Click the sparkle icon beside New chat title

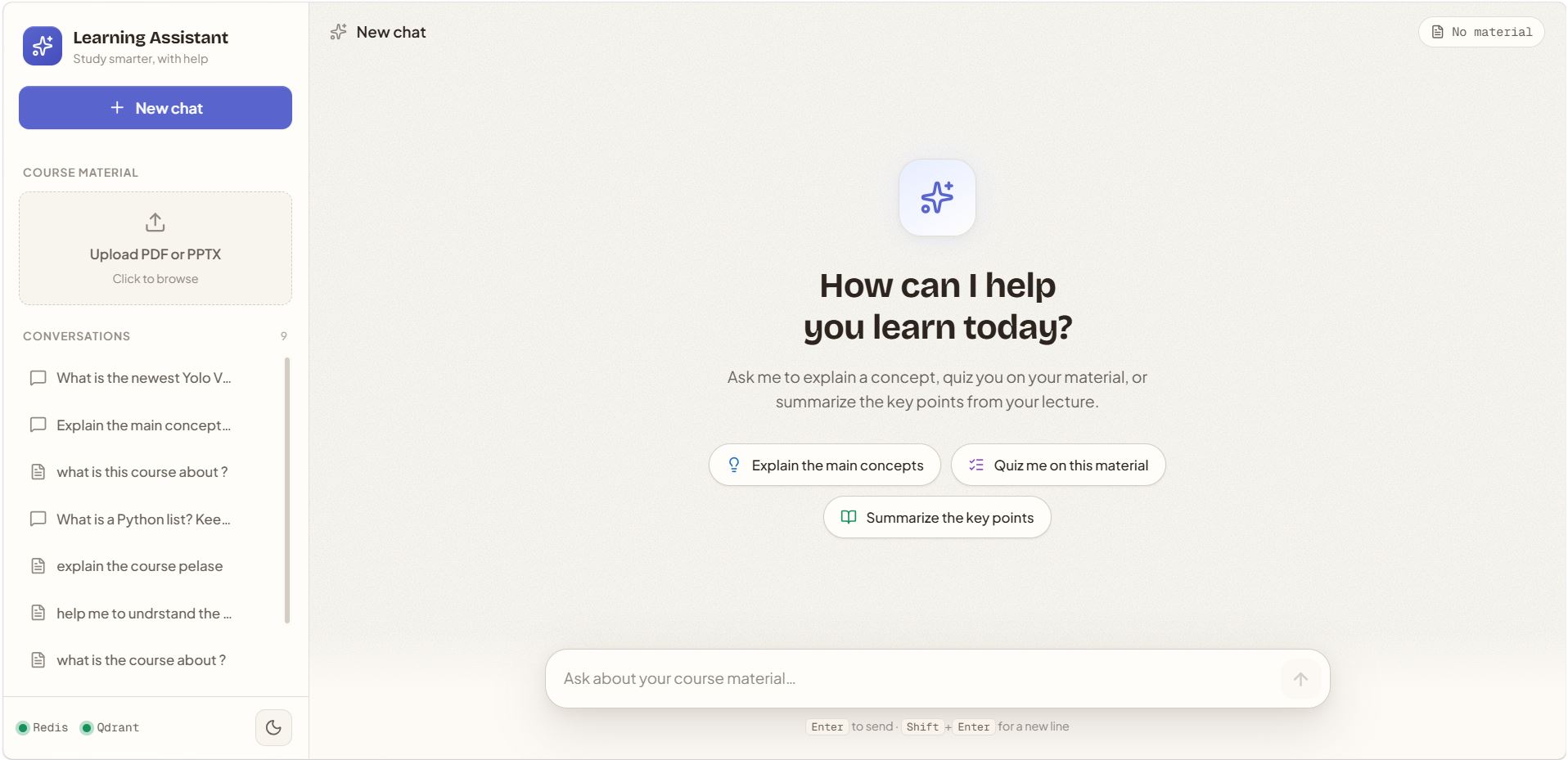pos(338,33)
